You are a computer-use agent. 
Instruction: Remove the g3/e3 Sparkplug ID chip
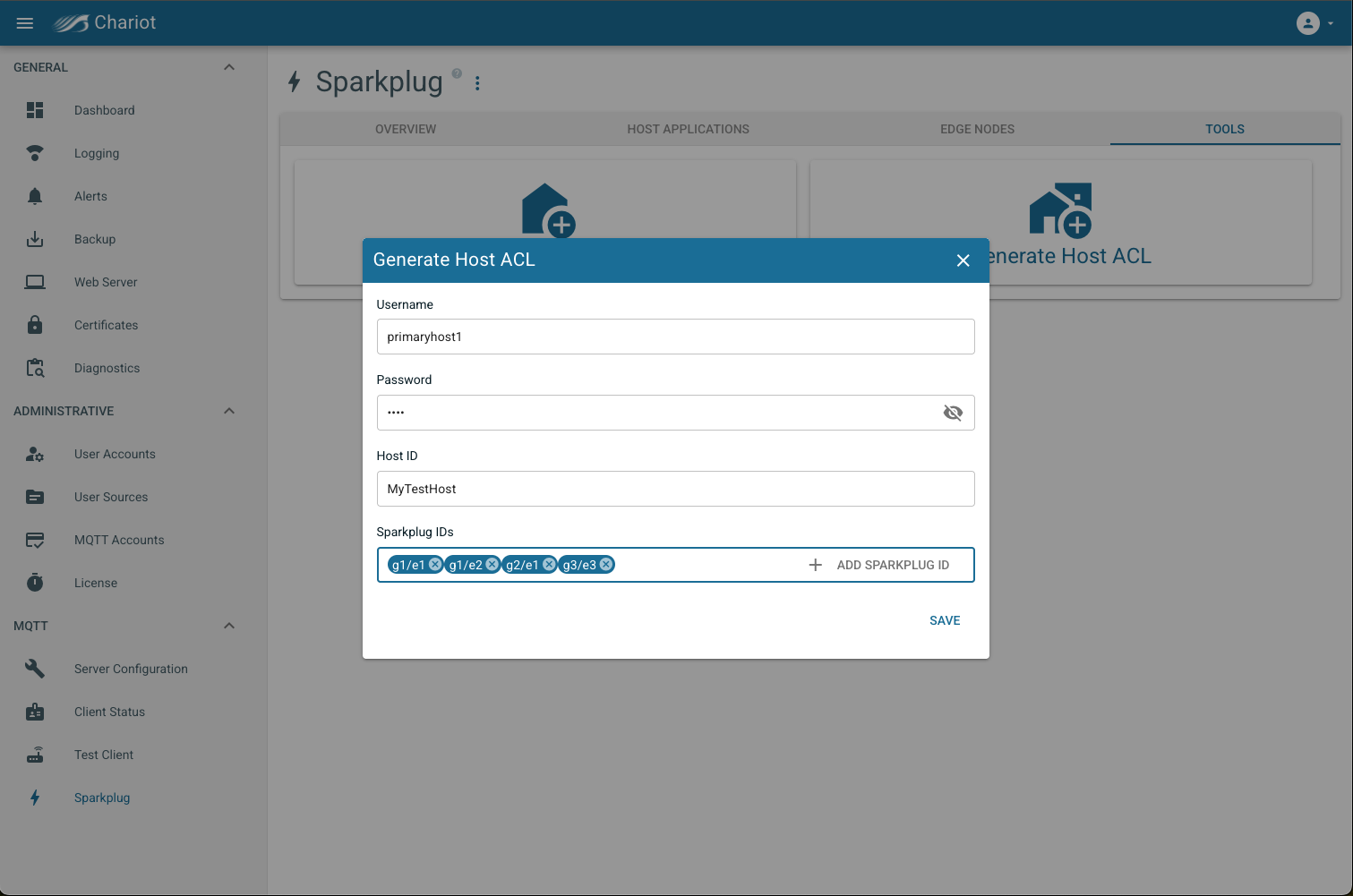[x=606, y=564]
